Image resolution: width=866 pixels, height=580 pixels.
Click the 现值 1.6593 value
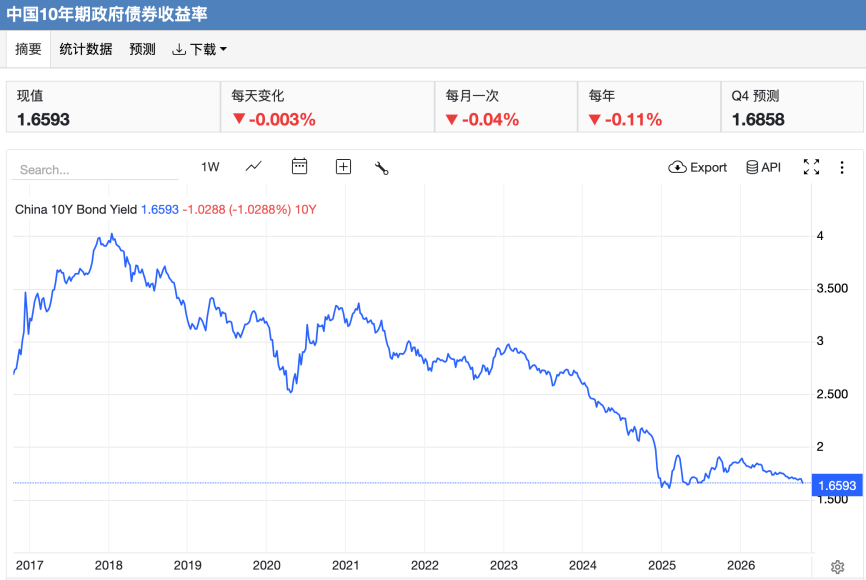pyautogui.click(x=43, y=119)
